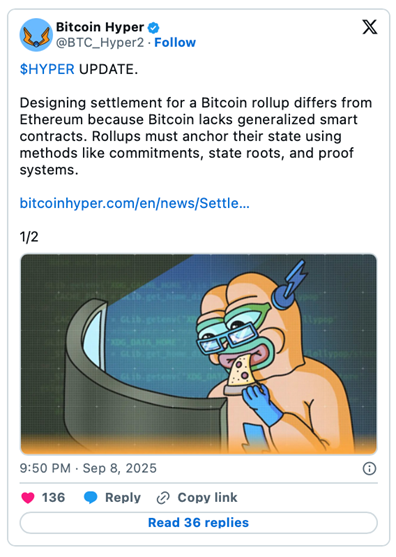Viewport: 396px width, 557px height.
Task: Click the Bitcoin Hyper display name
Action: coord(100,27)
